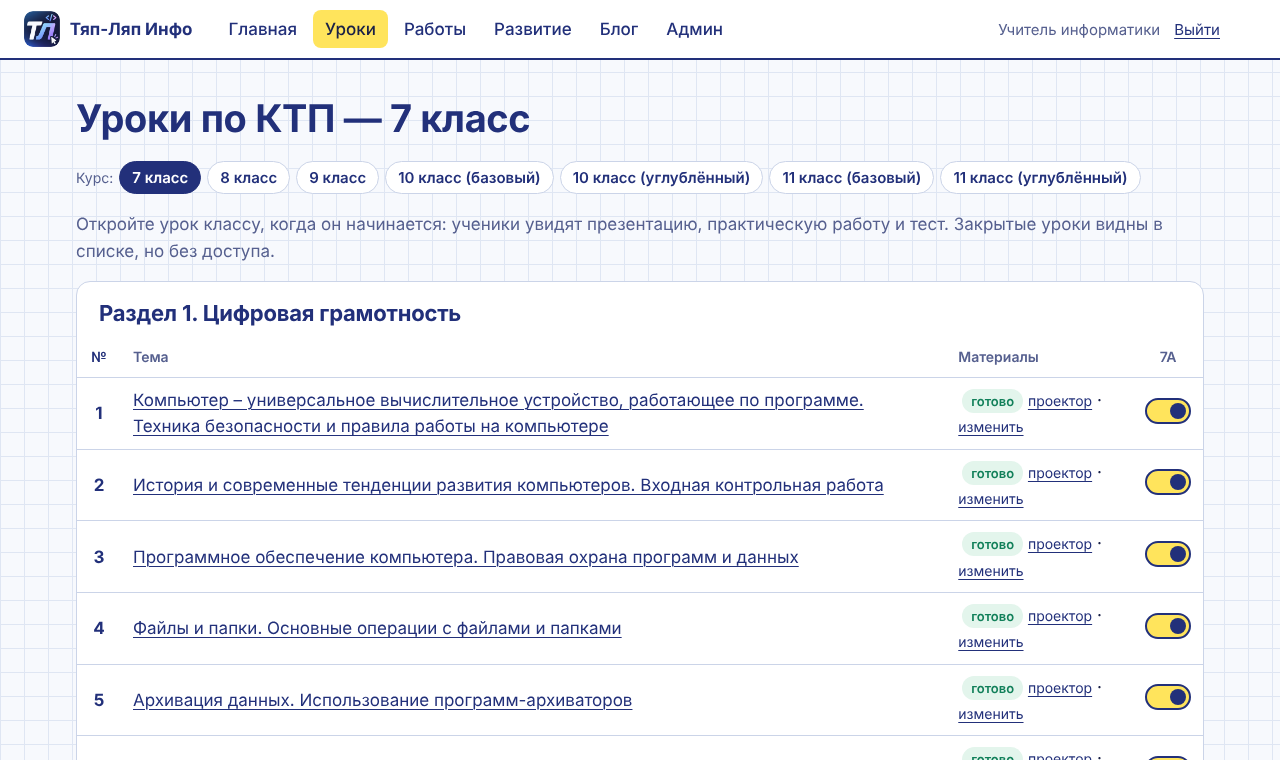Switch off lesson 4 for 7А
Screen dimensions: 1280x760
[1168, 626]
